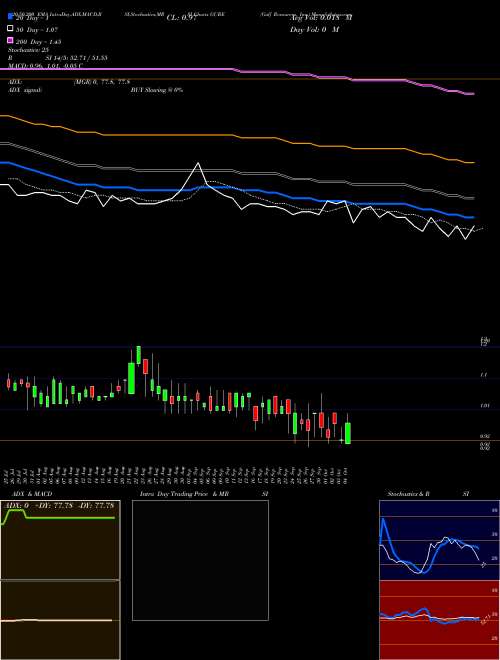
Task: Open the green ADX line chart panel
Action: (60, 540)
